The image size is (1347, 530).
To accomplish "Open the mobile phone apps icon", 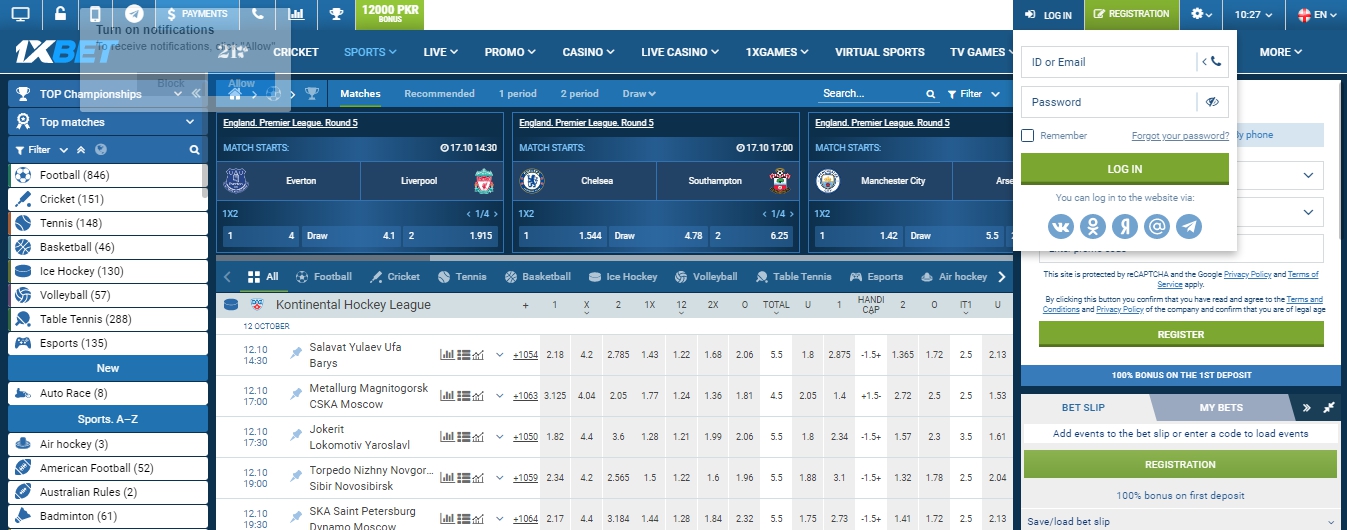I will [x=96, y=14].
